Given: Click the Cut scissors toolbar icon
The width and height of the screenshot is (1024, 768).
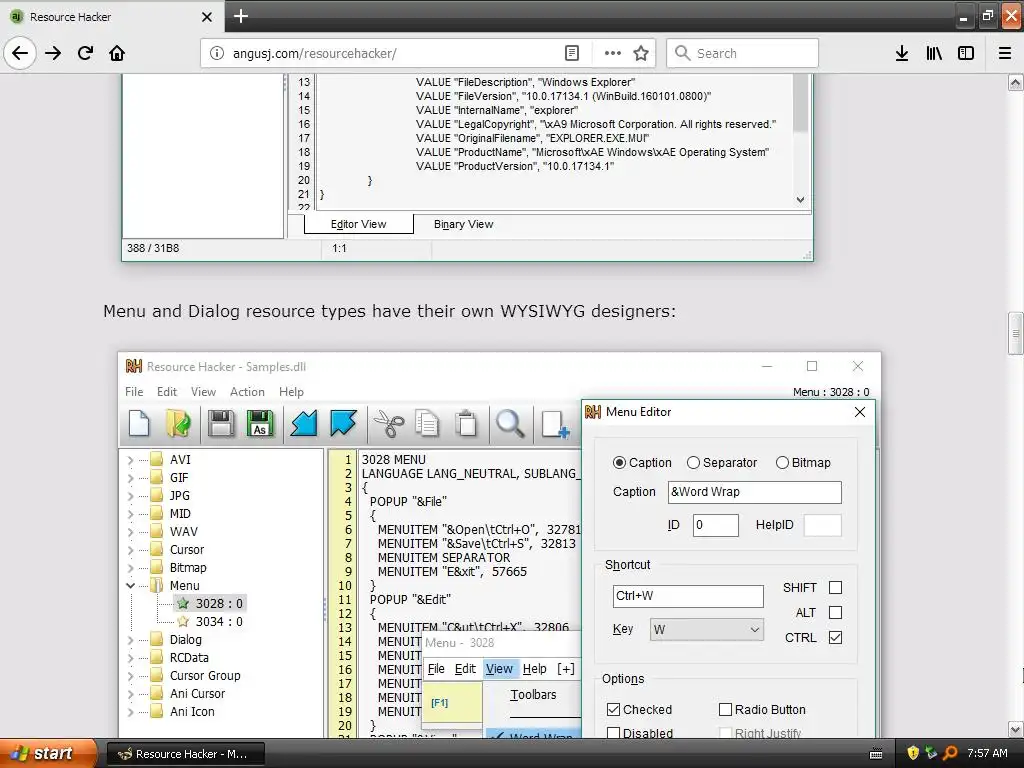Looking at the screenshot, I should pyautogui.click(x=389, y=423).
